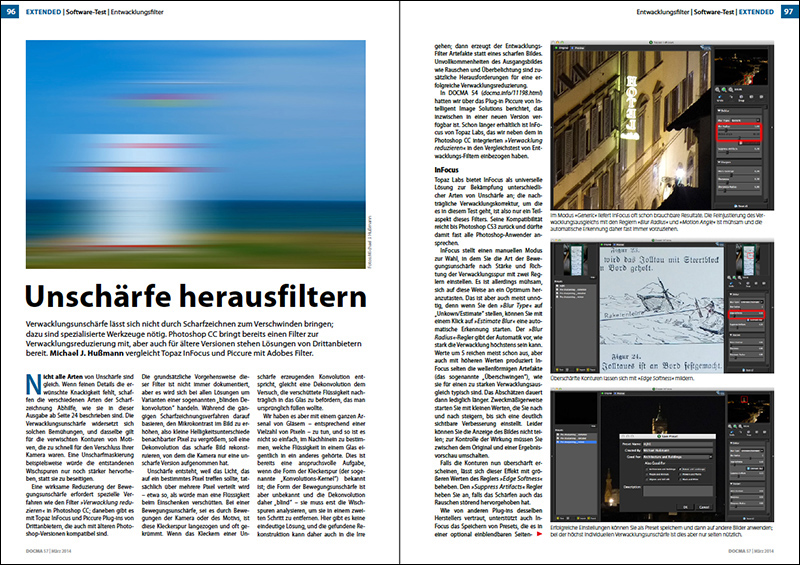Click the Suppress Artifacts slider in hotel screenshot
Viewport: 800px width, 565px height.
[x=739, y=153]
